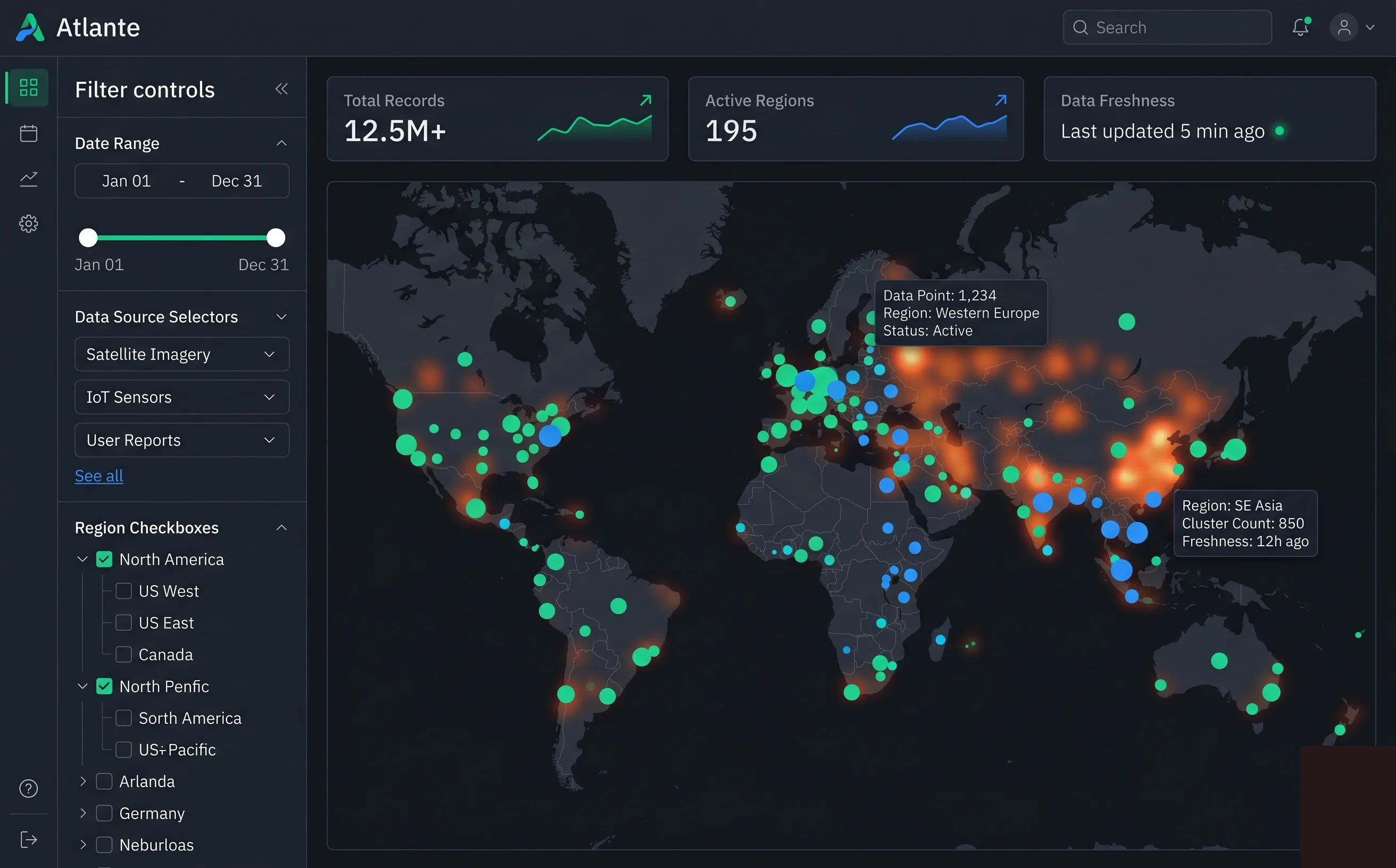Click the See all link
The height and width of the screenshot is (868, 1396).
pos(99,476)
